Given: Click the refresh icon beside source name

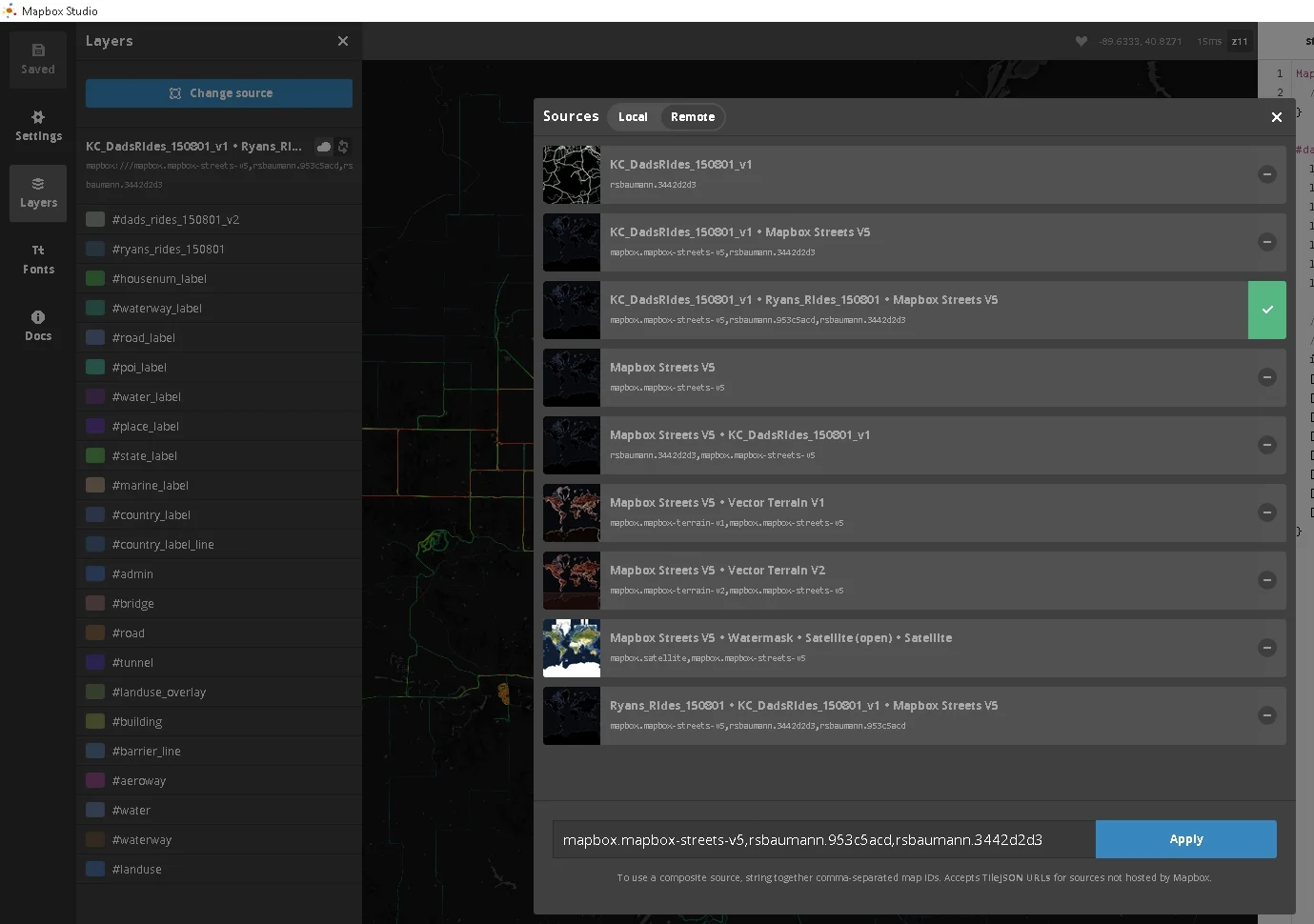Looking at the screenshot, I should (343, 147).
